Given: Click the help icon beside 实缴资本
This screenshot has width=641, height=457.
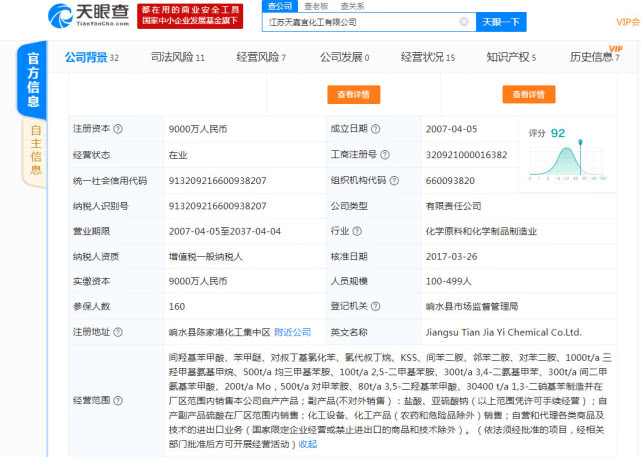Looking at the screenshot, I should click(118, 282).
